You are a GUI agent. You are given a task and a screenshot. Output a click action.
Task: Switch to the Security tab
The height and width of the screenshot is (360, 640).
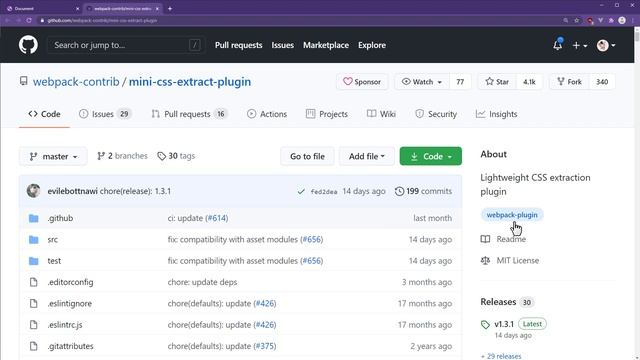[436, 114]
